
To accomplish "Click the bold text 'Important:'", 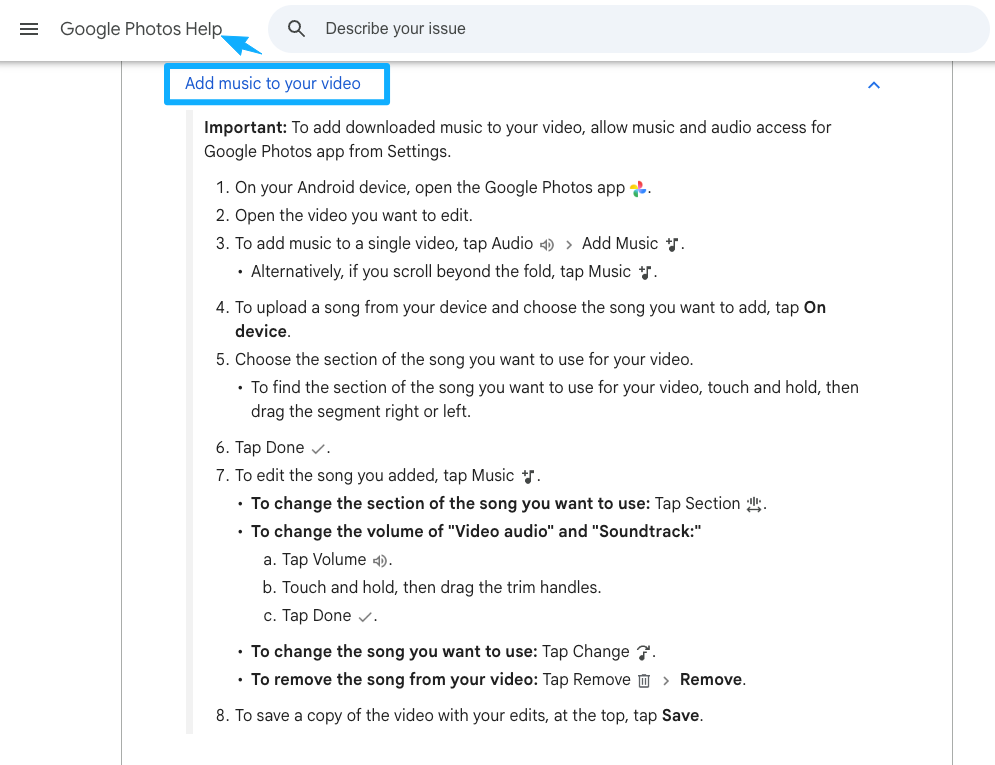I will [x=246, y=128].
